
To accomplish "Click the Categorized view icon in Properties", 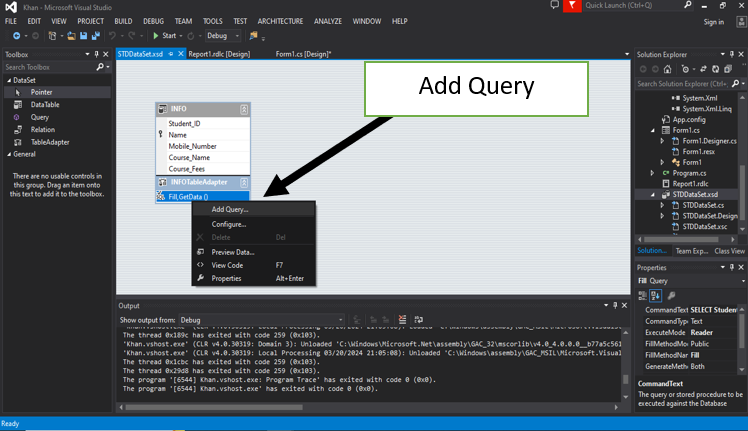I will 643,296.
